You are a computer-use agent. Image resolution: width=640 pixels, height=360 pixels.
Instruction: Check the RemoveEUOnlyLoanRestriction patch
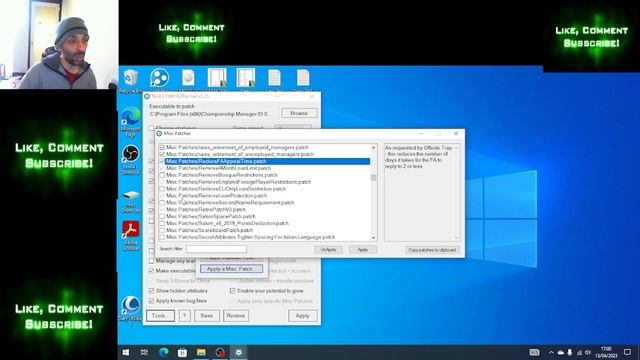(162, 189)
